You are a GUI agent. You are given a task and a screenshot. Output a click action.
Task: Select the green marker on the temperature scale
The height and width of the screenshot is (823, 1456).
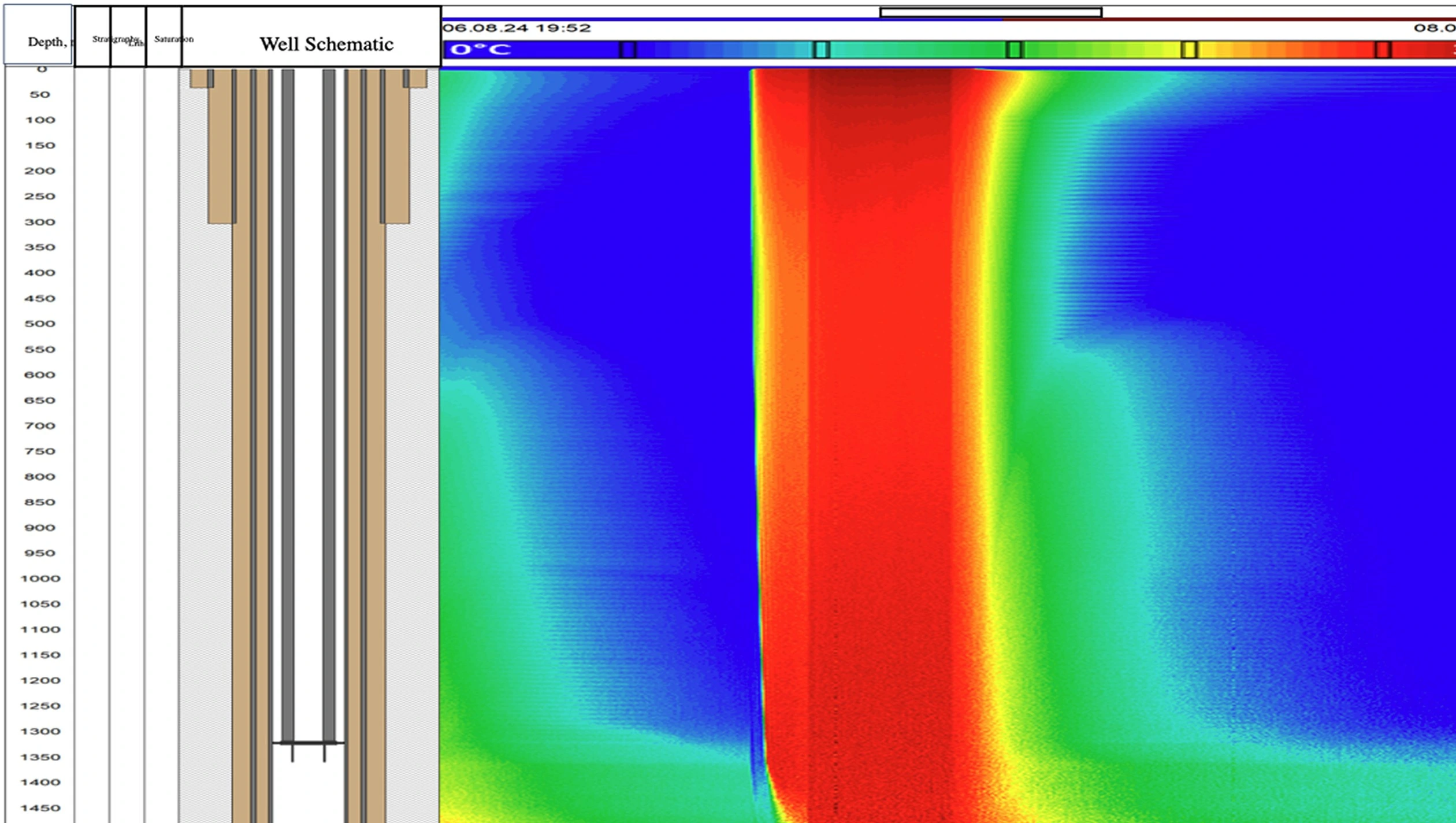1013,50
